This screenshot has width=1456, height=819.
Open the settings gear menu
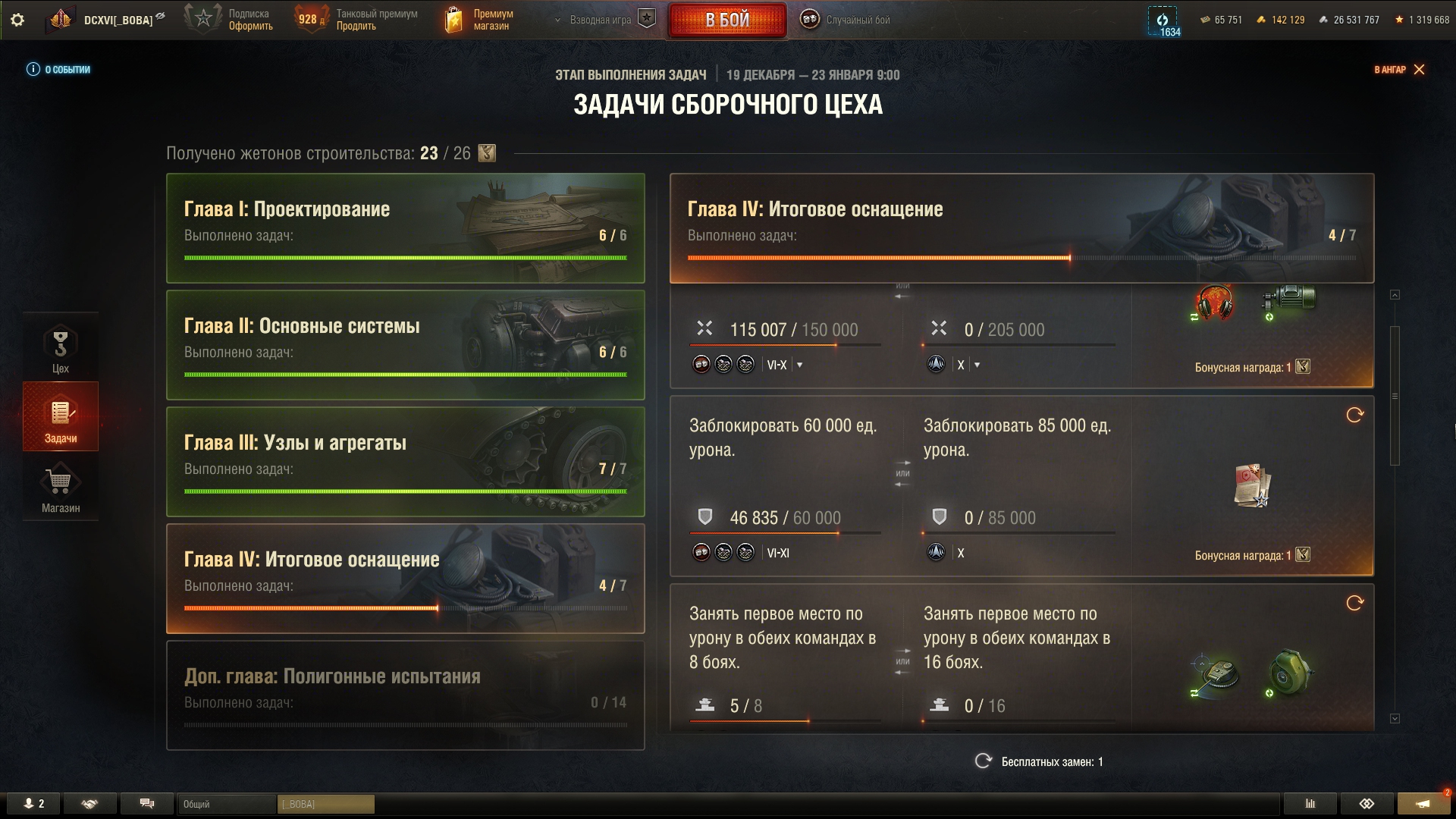click(x=17, y=20)
